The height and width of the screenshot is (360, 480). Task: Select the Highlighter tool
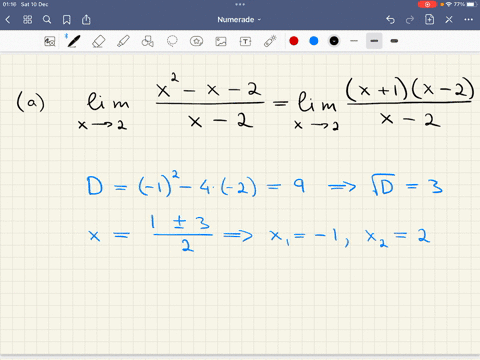123,41
